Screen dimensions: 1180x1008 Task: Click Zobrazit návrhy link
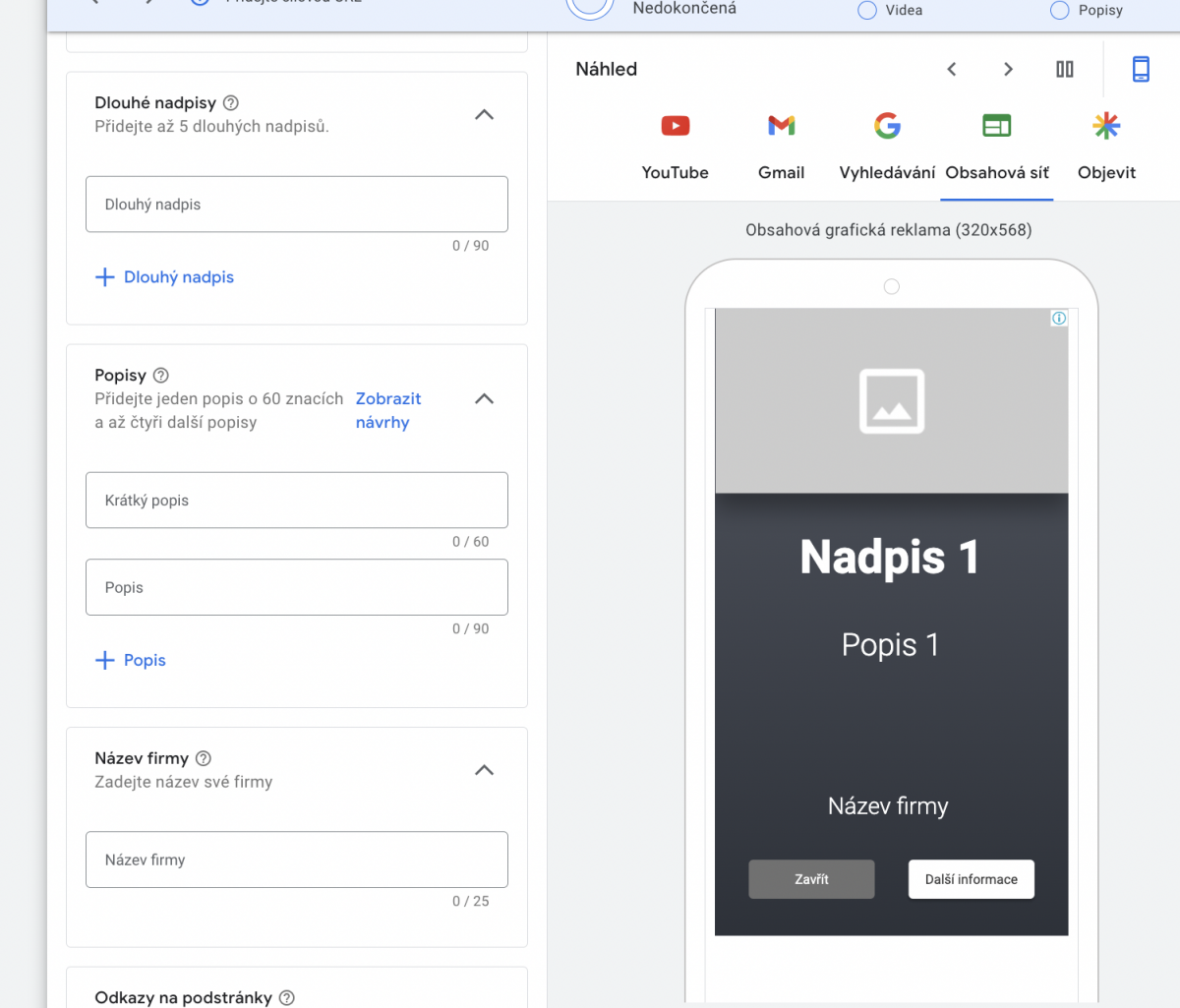coord(387,410)
